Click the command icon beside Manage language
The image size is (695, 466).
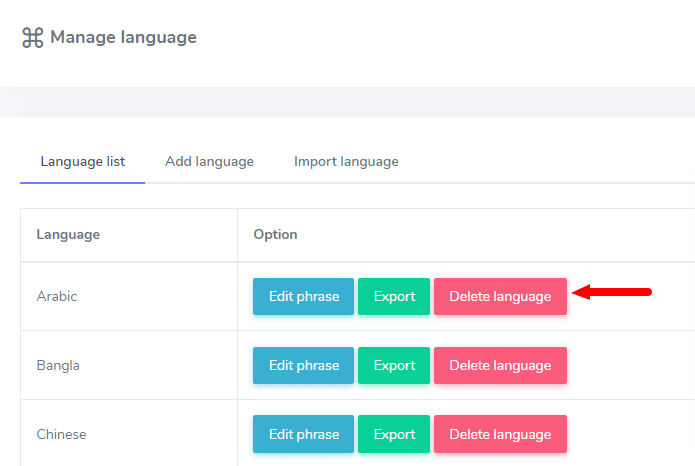(32, 38)
